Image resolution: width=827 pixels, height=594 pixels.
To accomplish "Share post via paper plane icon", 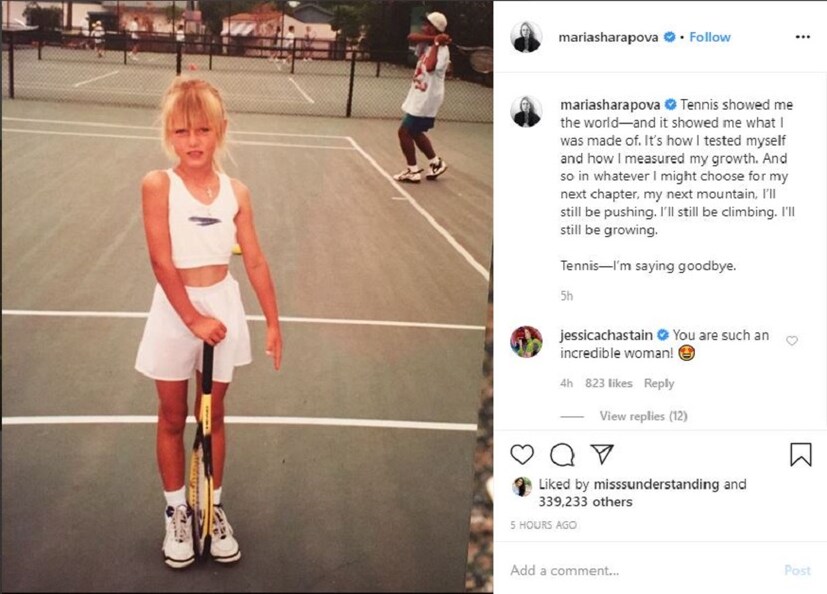I will coord(602,454).
